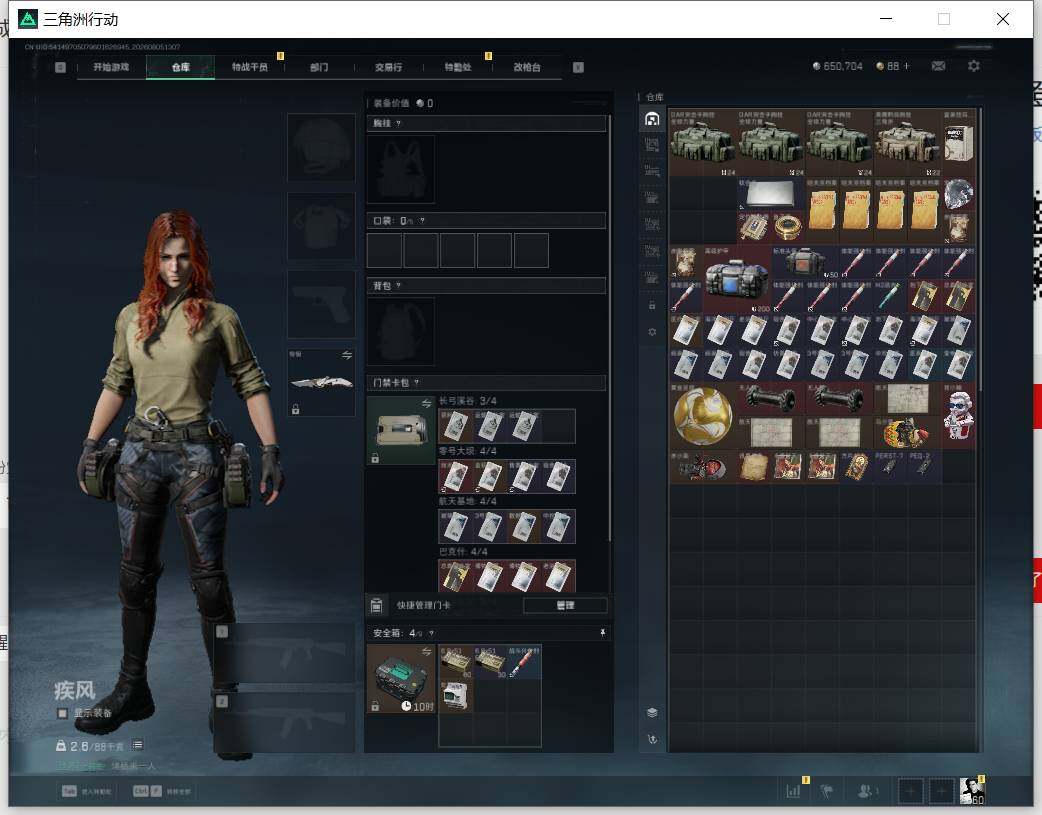Screen dimensions: 1042x815
Task: Select the white figurine with sunglasses
Action: (x=958, y=415)
